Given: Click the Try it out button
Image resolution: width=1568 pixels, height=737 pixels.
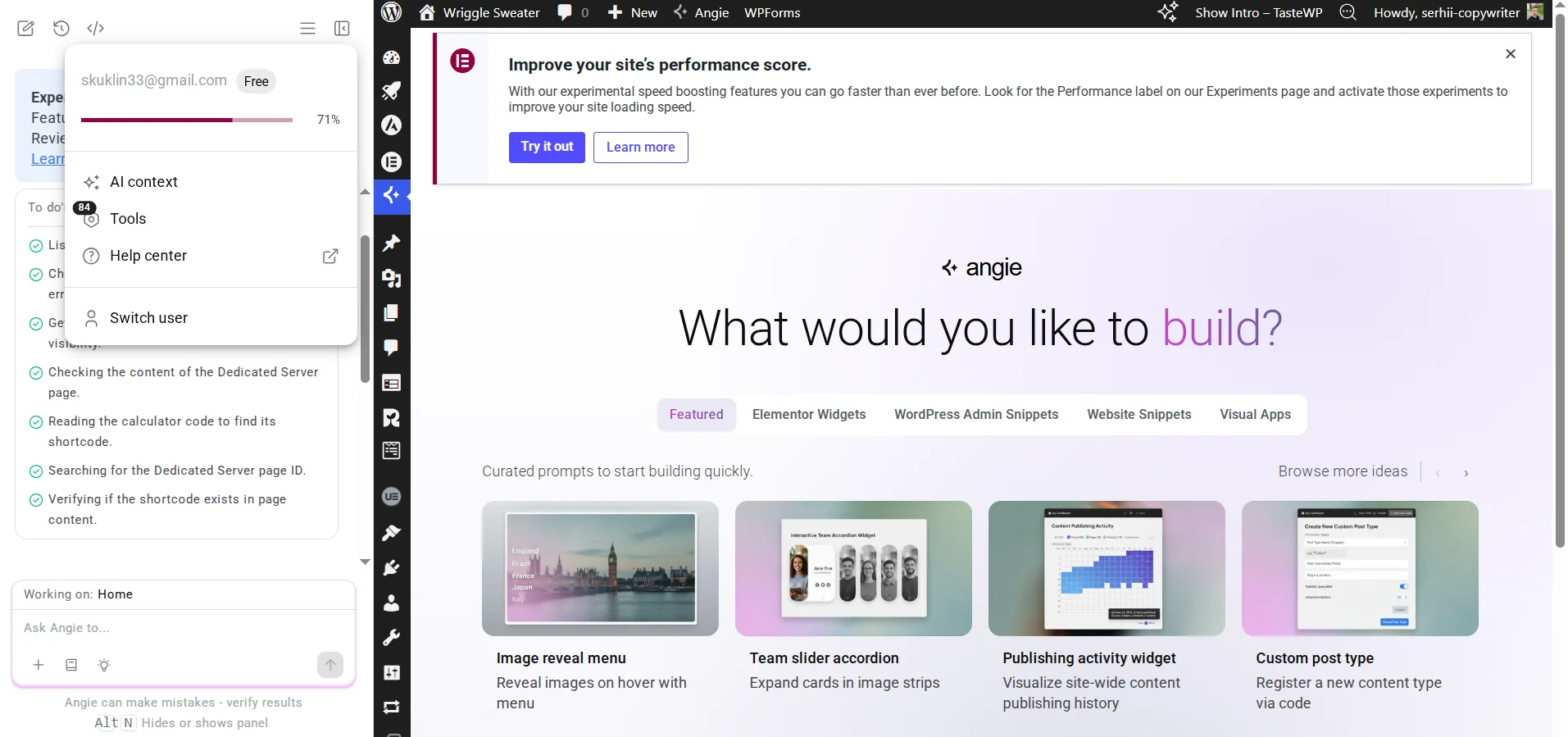Looking at the screenshot, I should click(x=547, y=147).
